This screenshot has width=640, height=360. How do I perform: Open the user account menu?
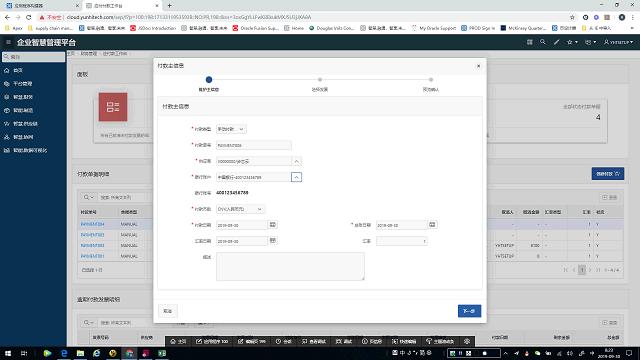(x=618, y=42)
